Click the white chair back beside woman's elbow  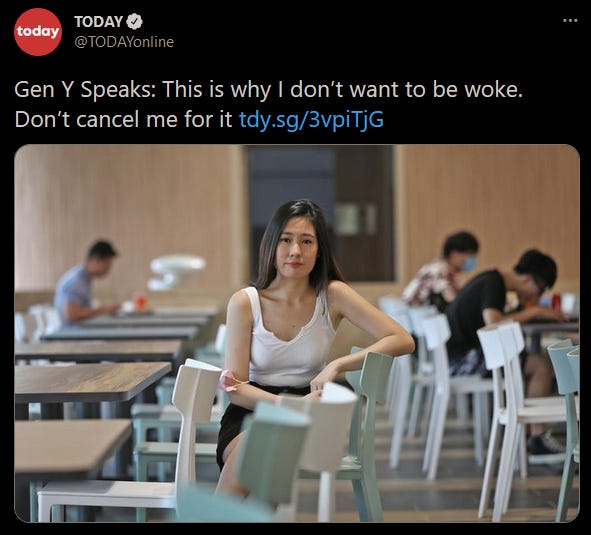tap(197, 392)
